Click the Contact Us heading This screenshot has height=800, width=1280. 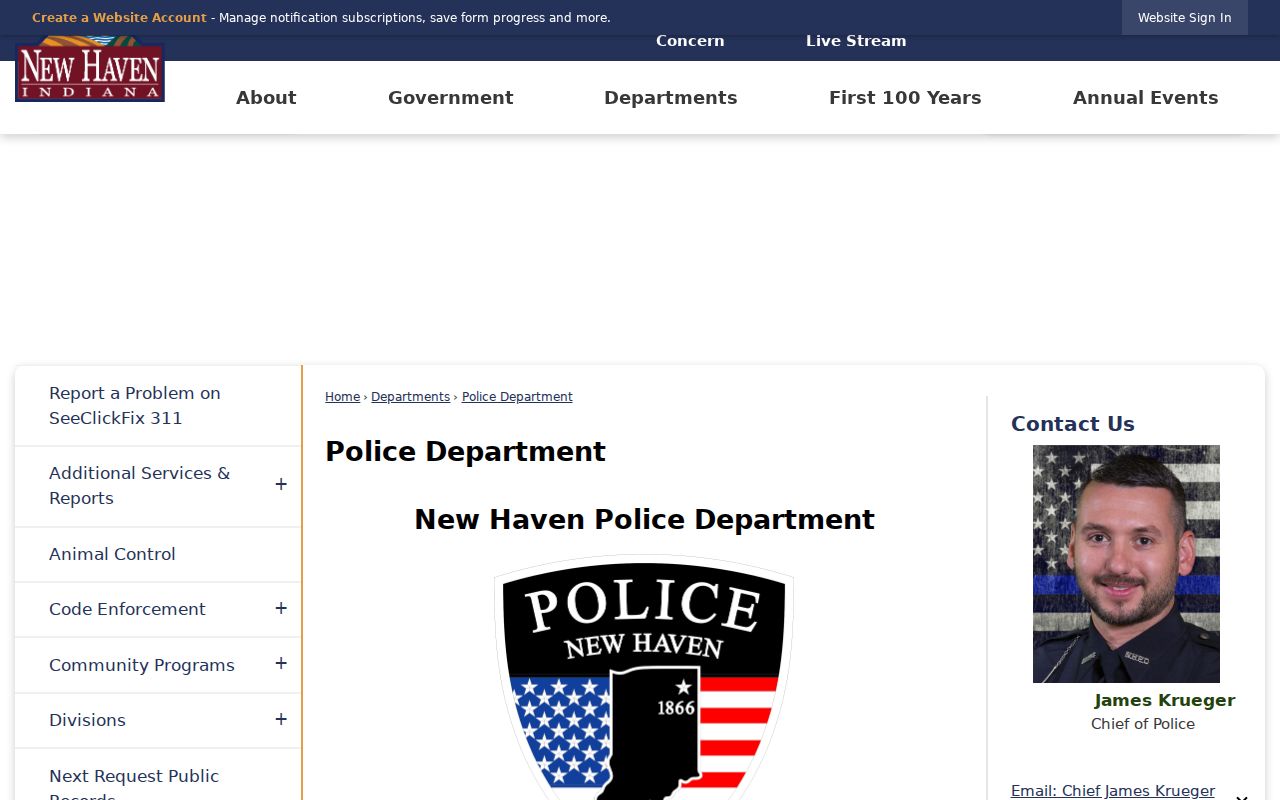click(1073, 424)
